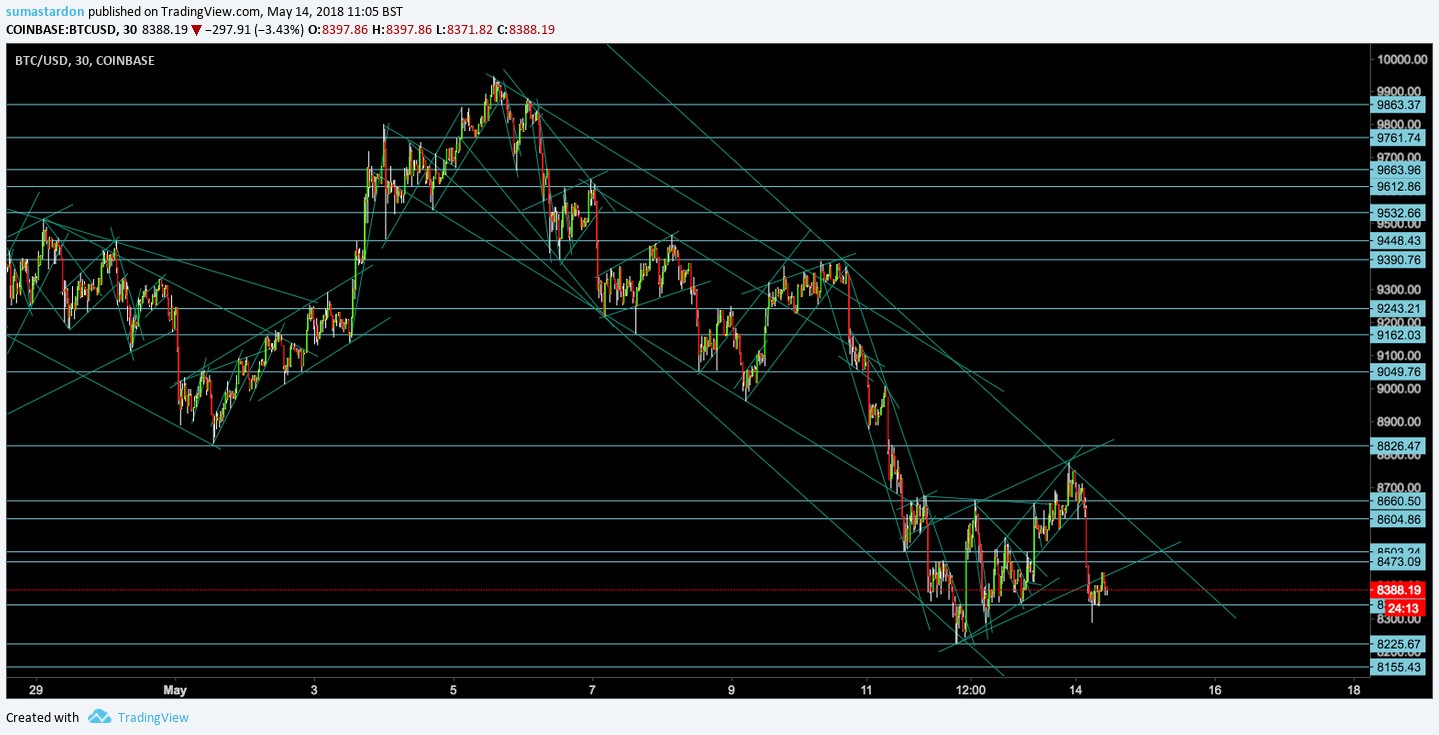
Task: Click the 7 date on time axis
Action: click(593, 690)
